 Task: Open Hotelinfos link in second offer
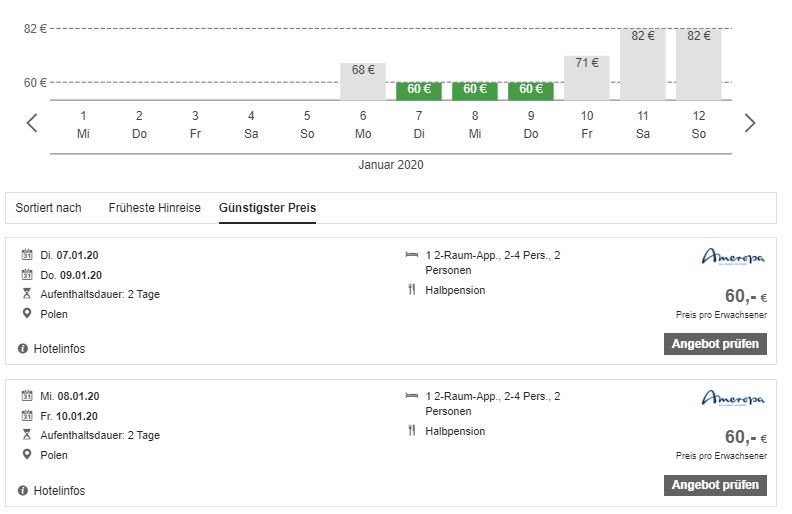coord(59,491)
